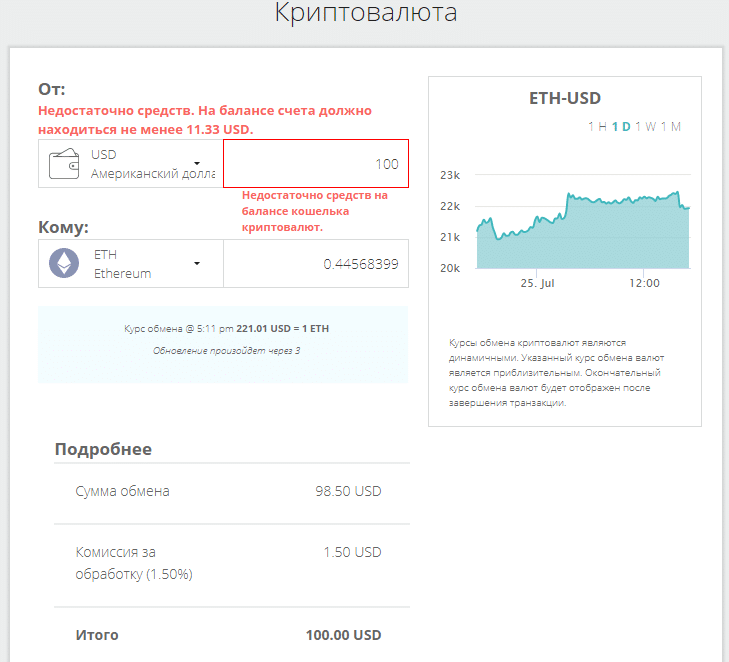This screenshot has height=662, width=729.
Task: Show the 1 W chart range
Action: (x=646, y=126)
